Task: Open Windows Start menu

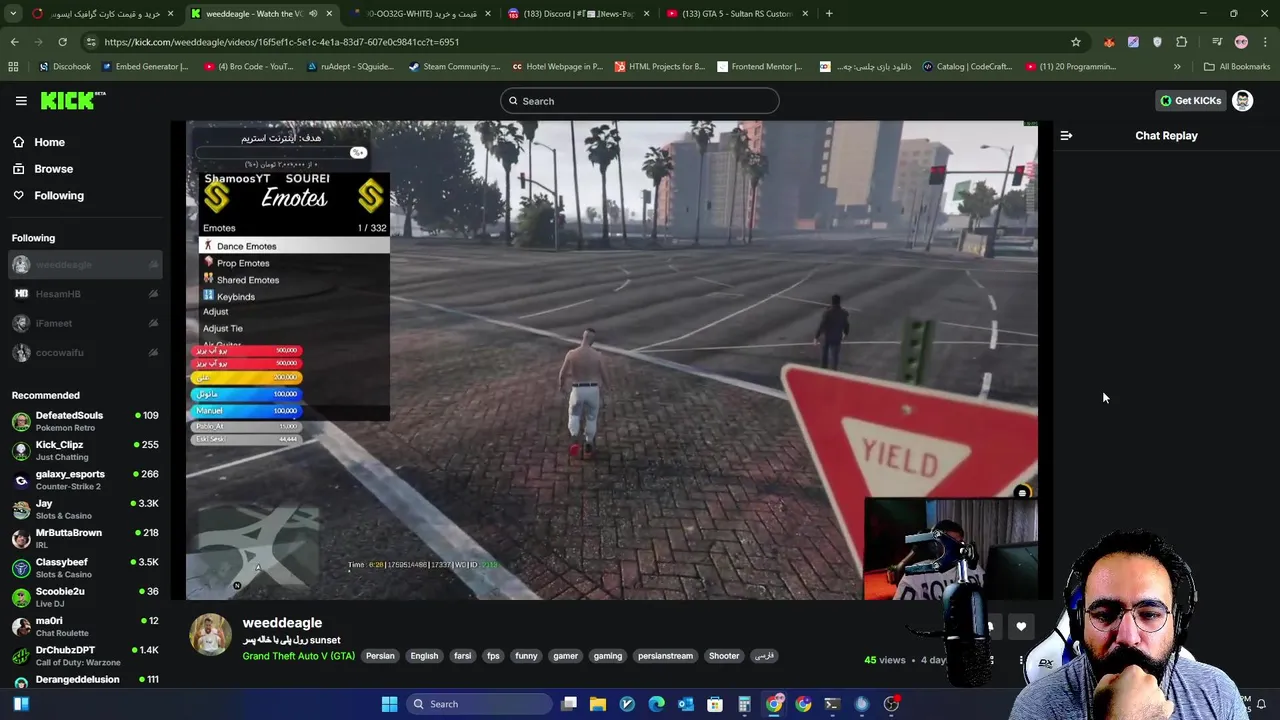Action: (x=389, y=704)
